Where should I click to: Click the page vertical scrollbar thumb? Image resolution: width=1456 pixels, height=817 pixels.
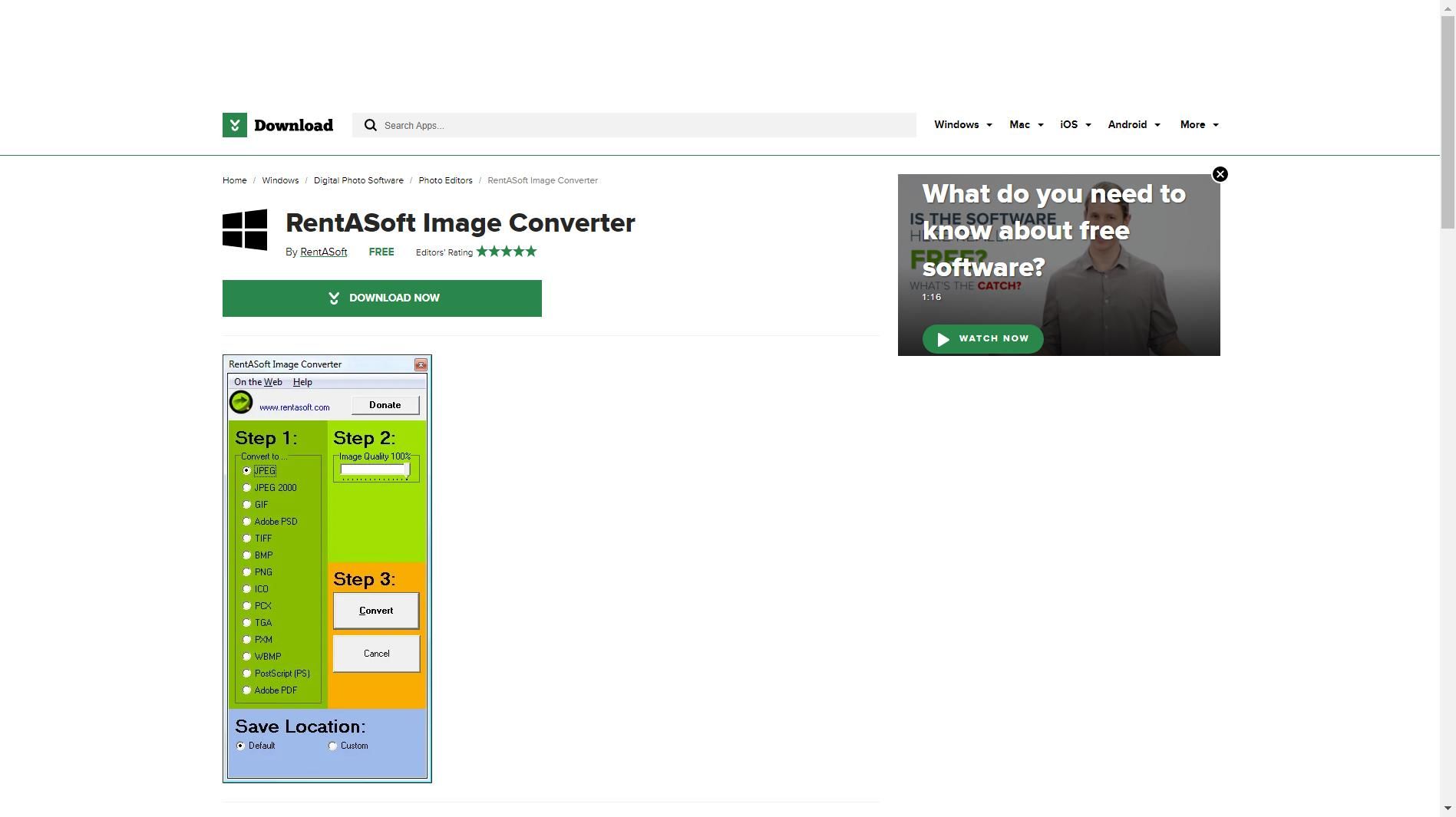click(x=1448, y=121)
